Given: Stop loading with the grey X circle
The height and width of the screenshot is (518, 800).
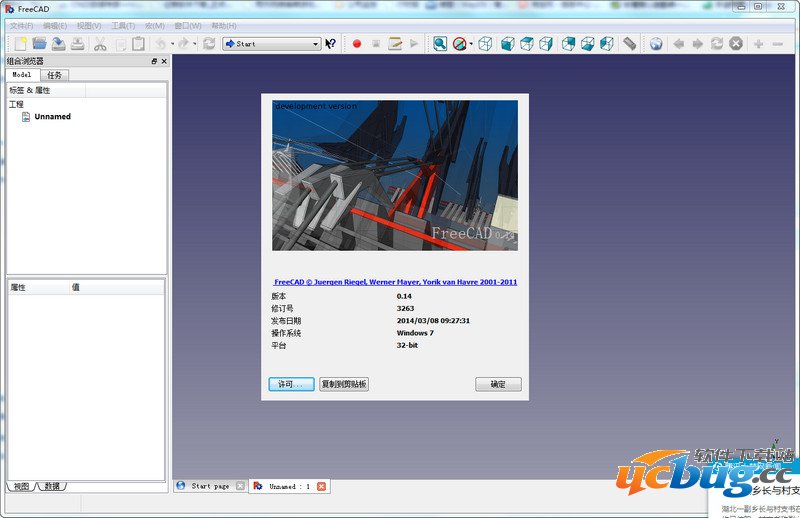Looking at the screenshot, I should (736, 44).
